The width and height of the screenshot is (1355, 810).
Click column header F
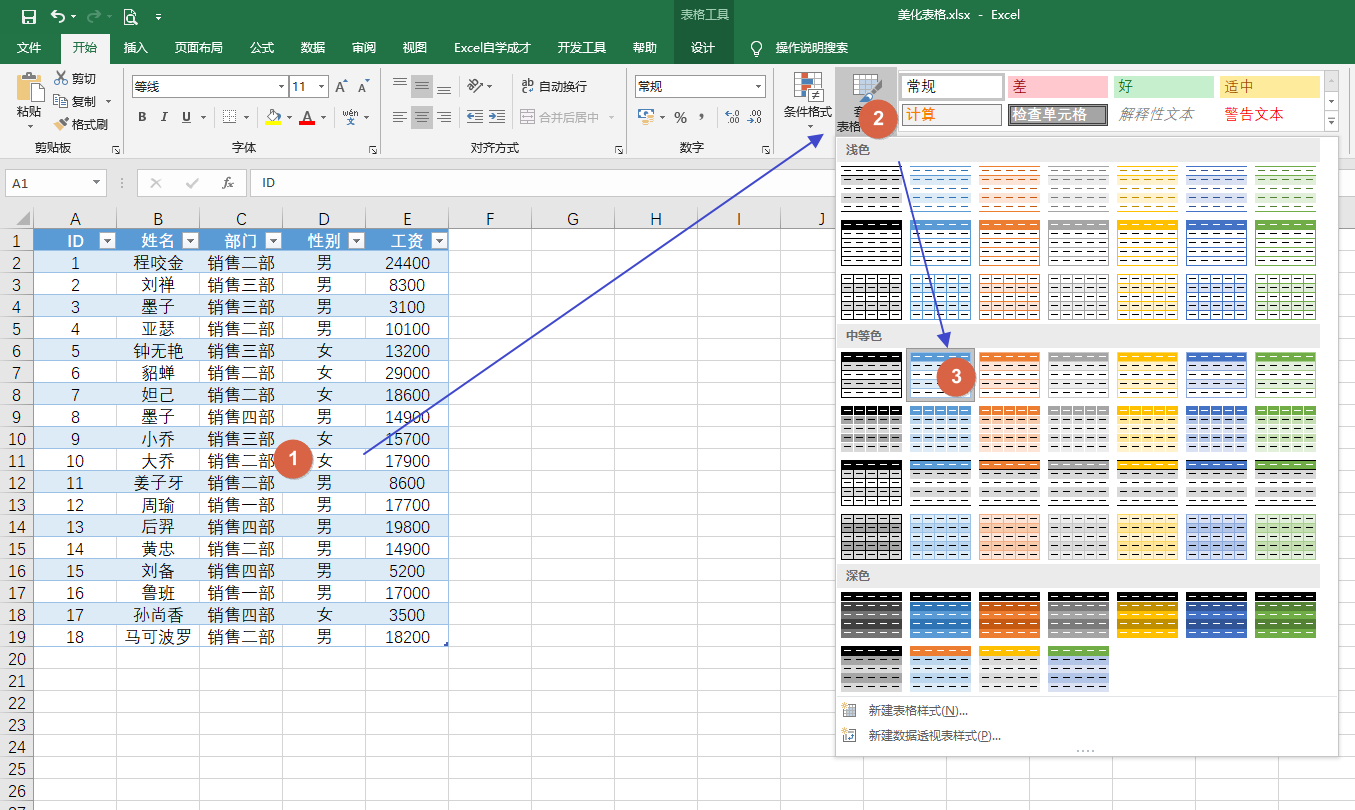pos(490,219)
